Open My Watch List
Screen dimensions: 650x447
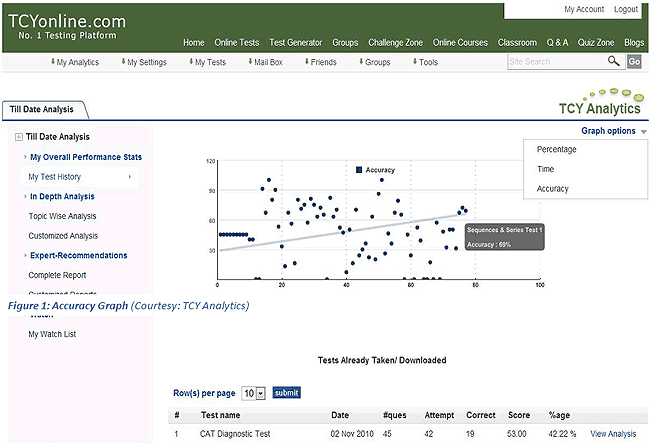(x=52, y=334)
